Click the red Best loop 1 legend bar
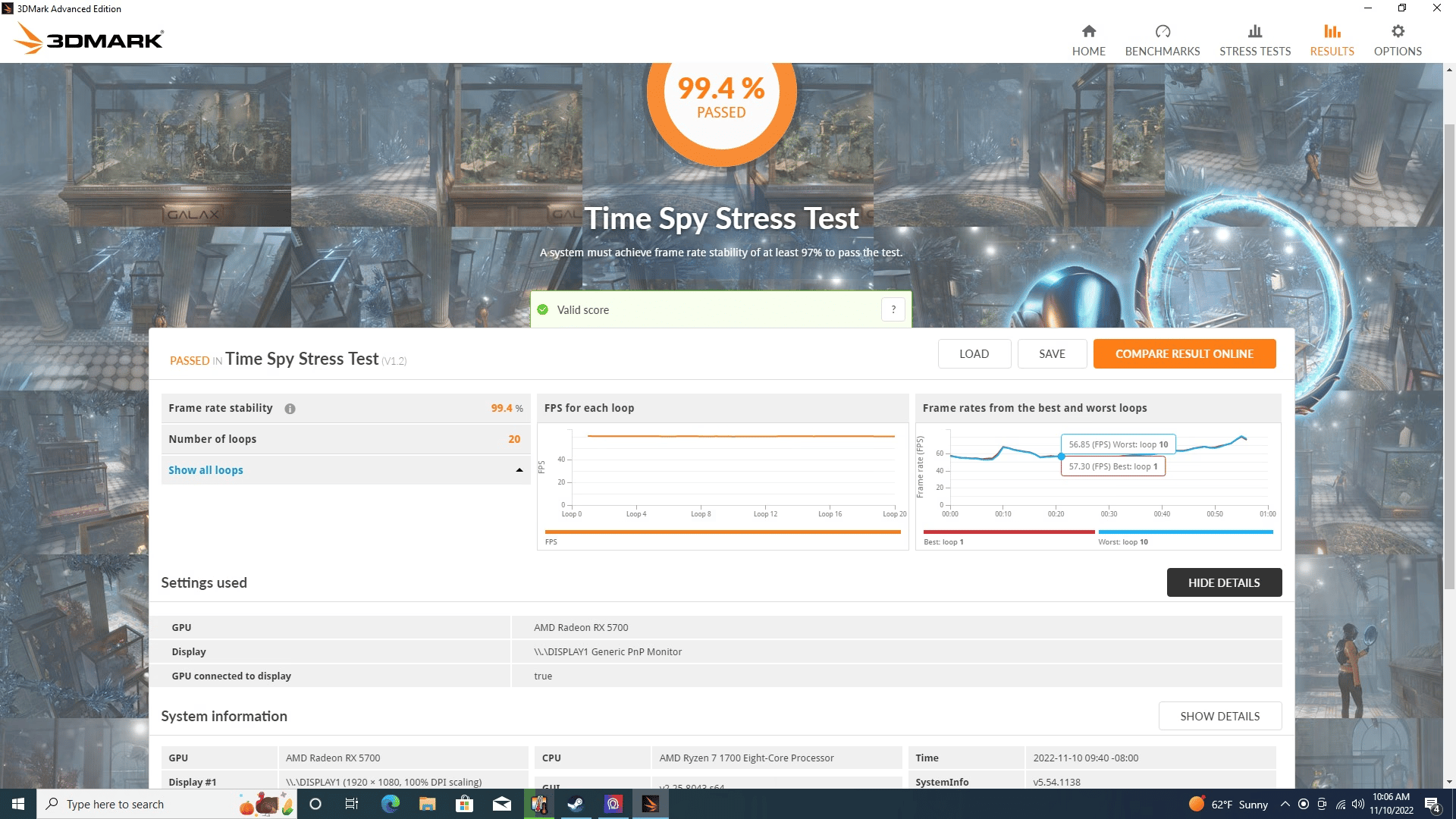 (1009, 532)
